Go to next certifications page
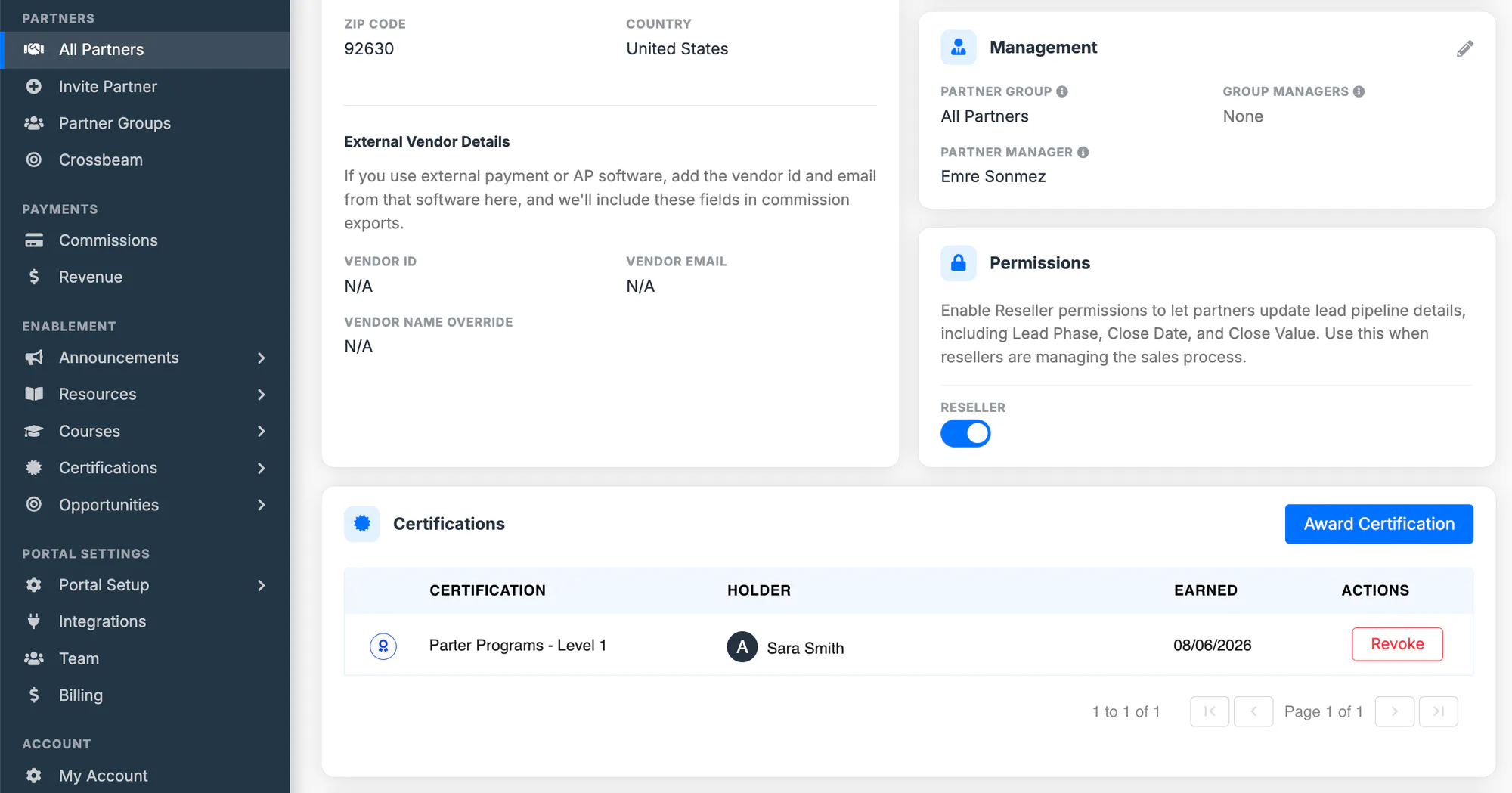Viewport: 1512px width, 793px height. [1395, 711]
